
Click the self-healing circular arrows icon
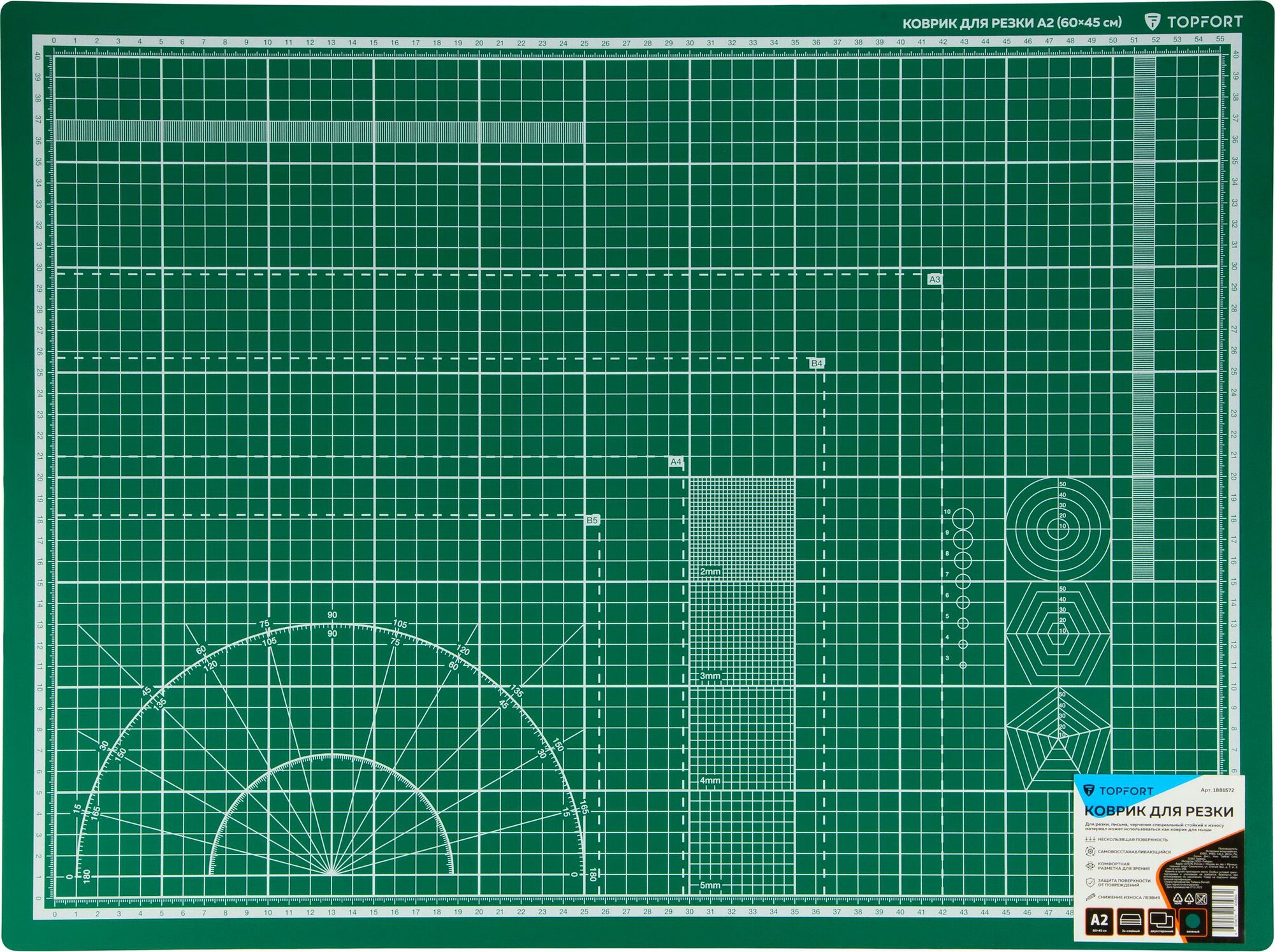pyautogui.click(x=1090, y=851)
